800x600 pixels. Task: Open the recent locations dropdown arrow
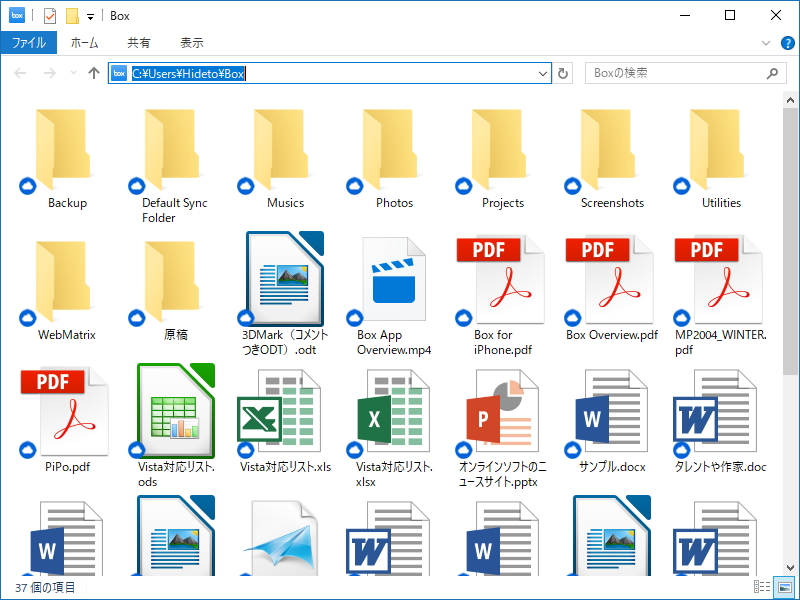click(73, 73)
